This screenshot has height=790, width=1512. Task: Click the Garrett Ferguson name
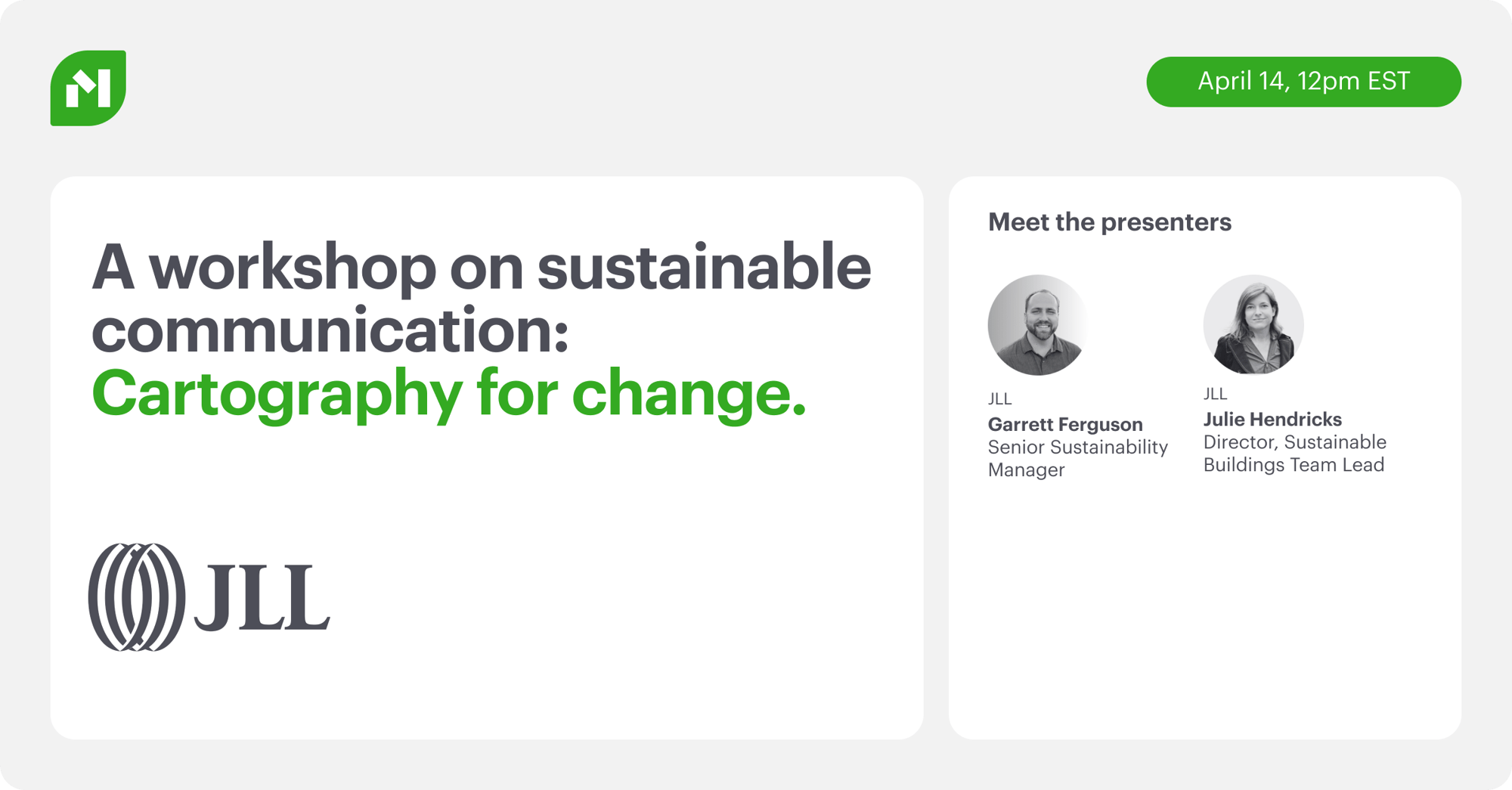pyautogui.click(x=1065, y=424)
